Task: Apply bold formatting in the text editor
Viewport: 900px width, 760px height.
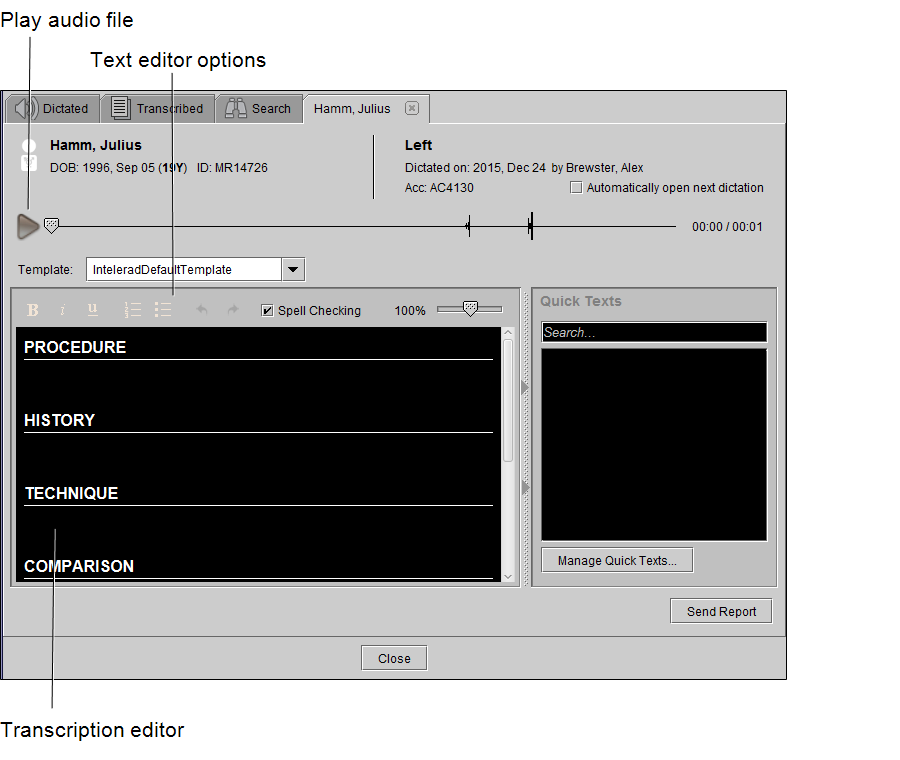Action: pyautogui.click(x=32, y=310)
